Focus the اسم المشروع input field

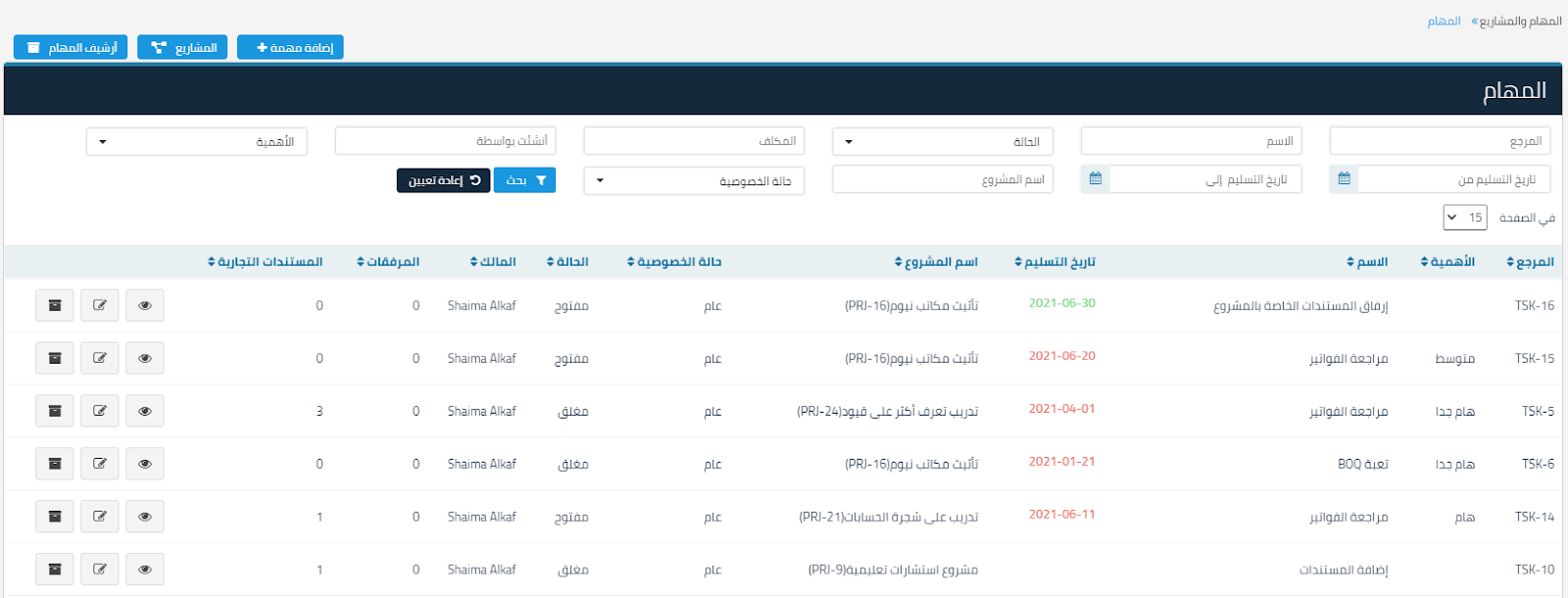942,179
